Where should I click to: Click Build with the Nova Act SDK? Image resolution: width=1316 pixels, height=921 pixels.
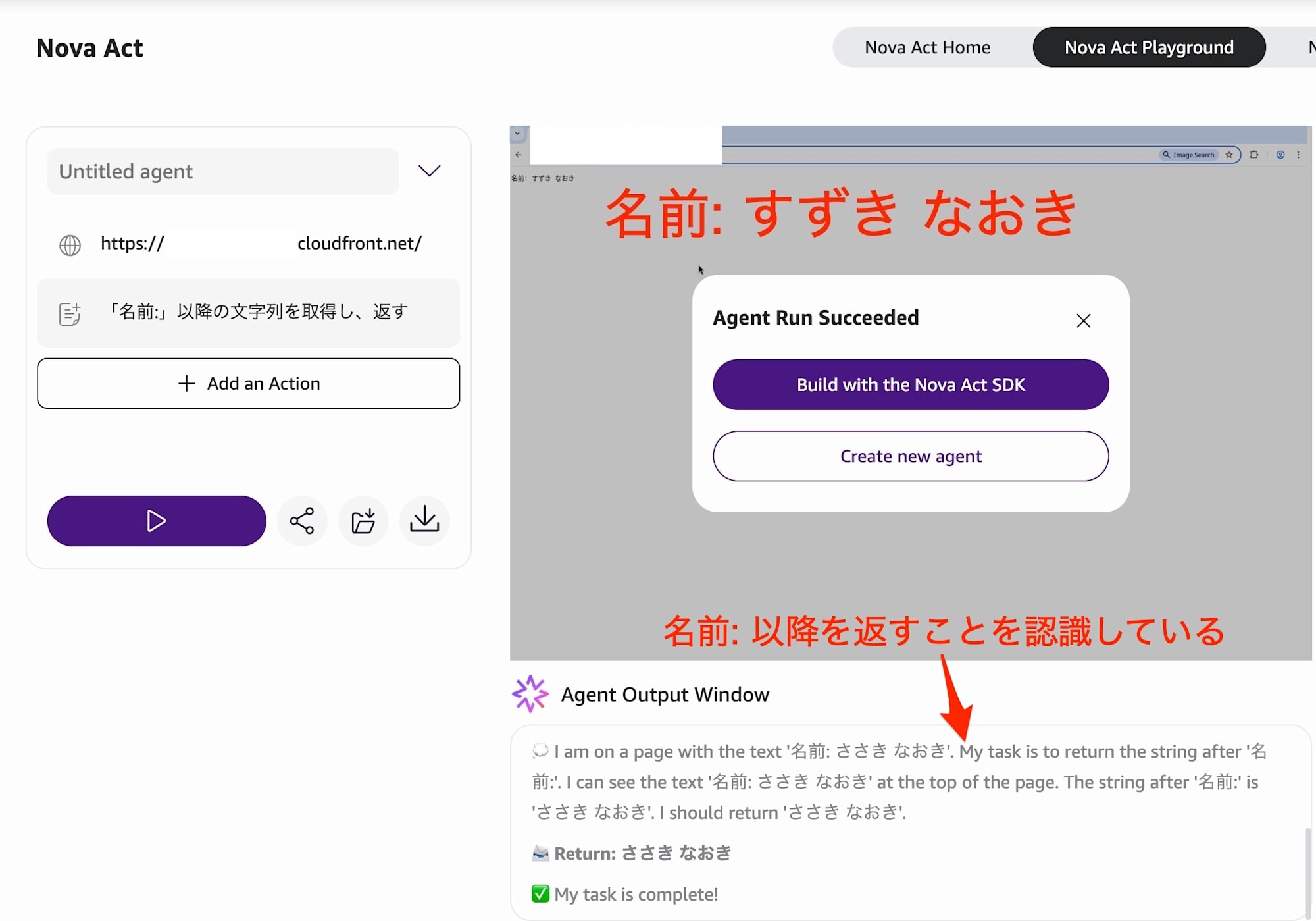pyautogui.click(x=911, y=384)
